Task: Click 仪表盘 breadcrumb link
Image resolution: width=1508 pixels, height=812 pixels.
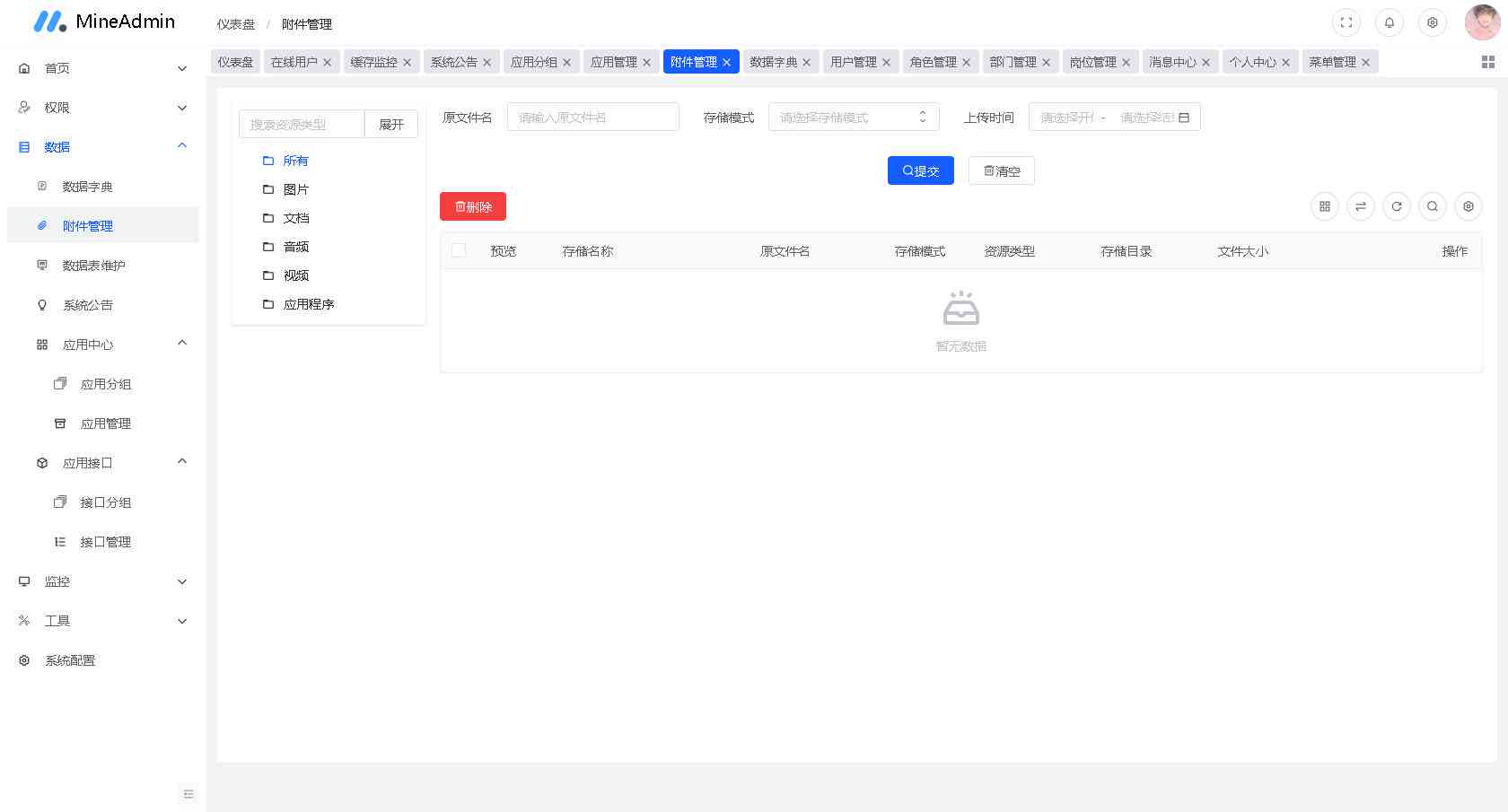Action: click(x=236, y=24)
